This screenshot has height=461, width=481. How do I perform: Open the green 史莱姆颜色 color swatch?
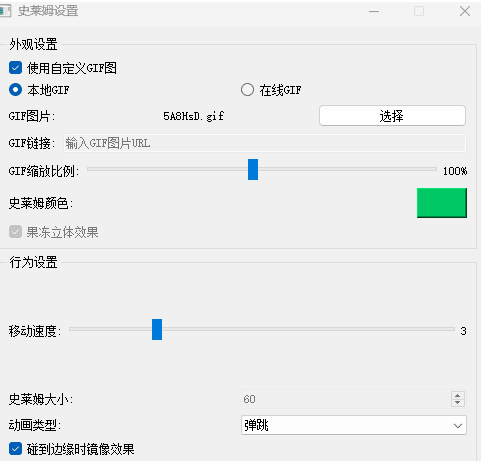(x=442, y=203)
